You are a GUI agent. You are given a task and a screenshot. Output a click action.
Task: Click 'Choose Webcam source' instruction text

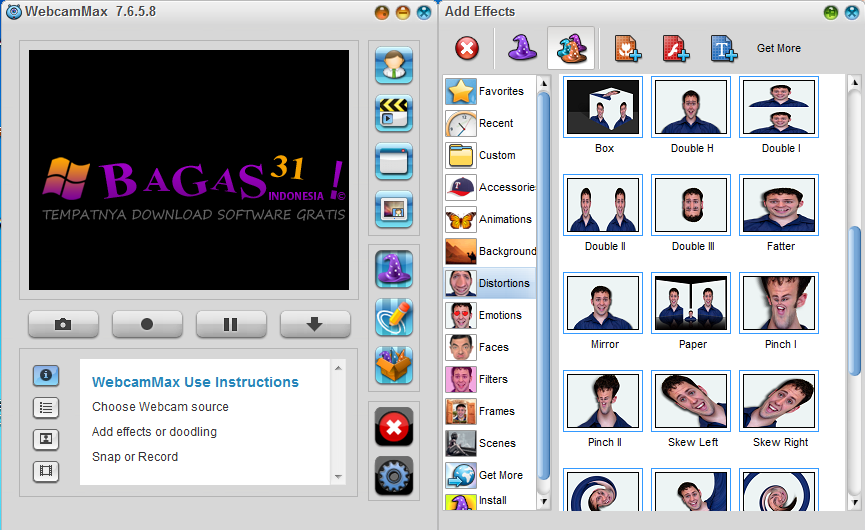point(160,407)
